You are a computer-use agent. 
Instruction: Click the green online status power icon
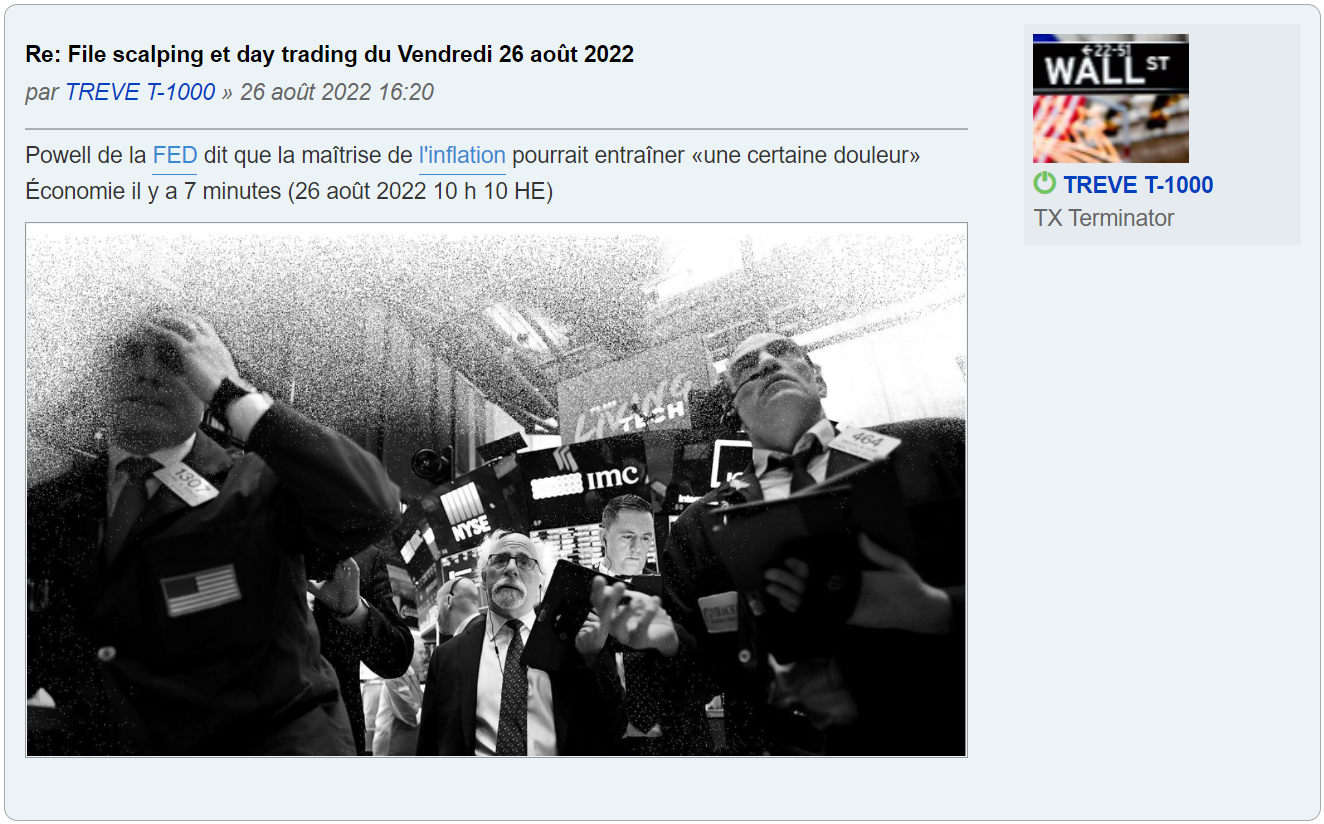[1044, 184]
